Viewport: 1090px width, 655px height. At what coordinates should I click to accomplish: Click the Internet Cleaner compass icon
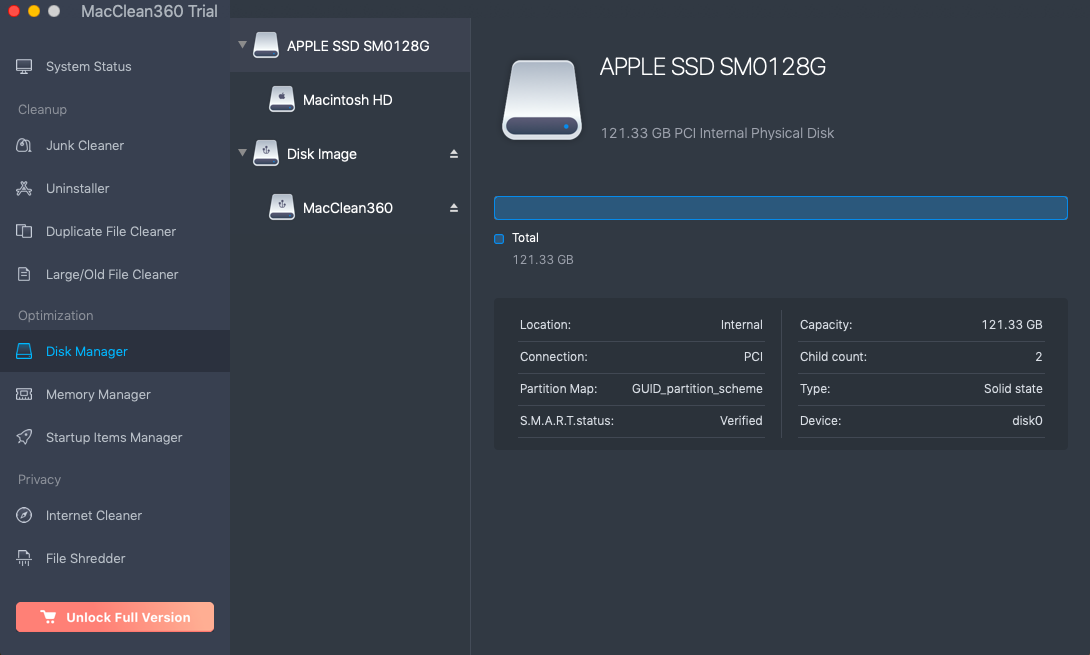coord(24,515)
